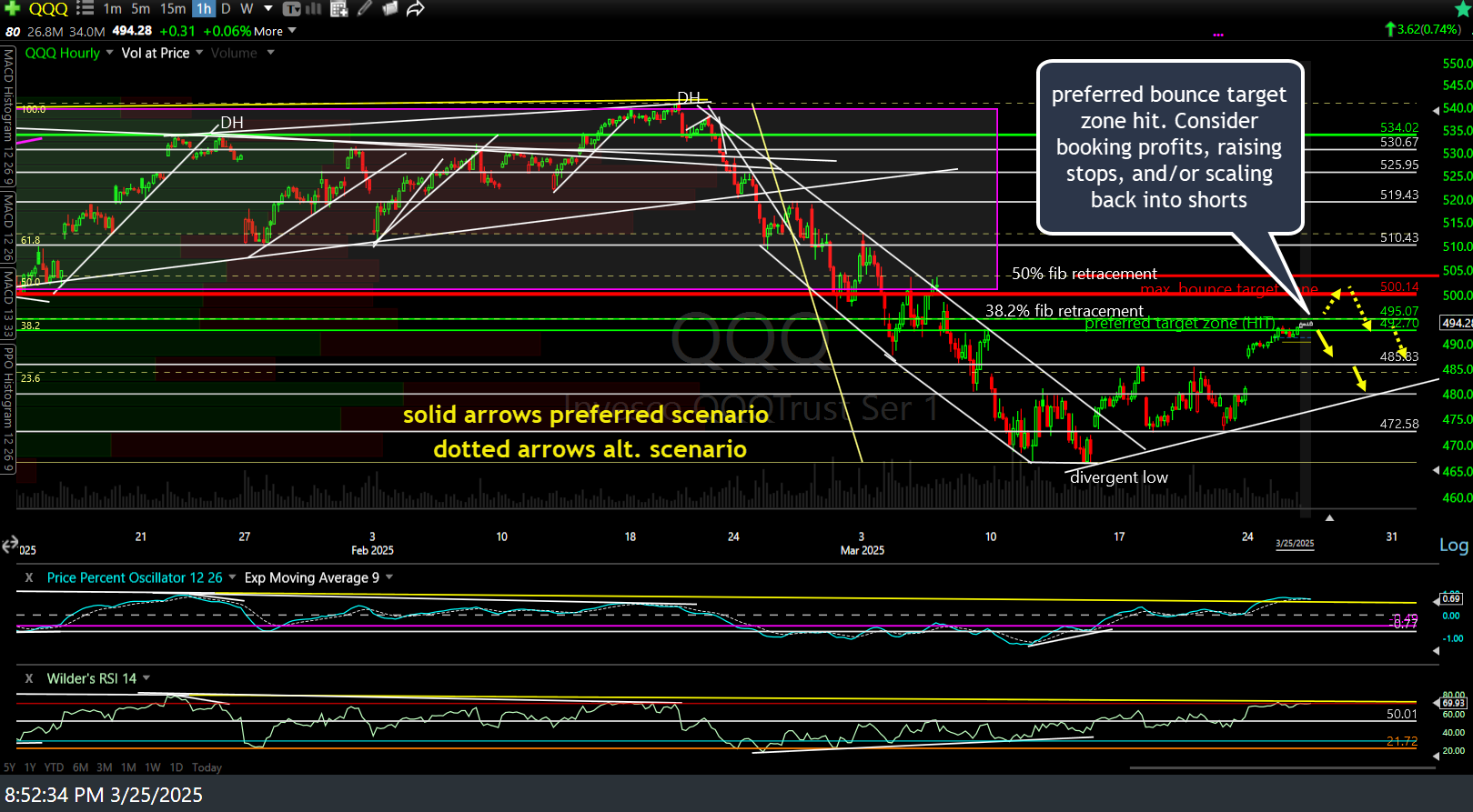Close the Wilder's RSI panel with X

coord(29,678)
